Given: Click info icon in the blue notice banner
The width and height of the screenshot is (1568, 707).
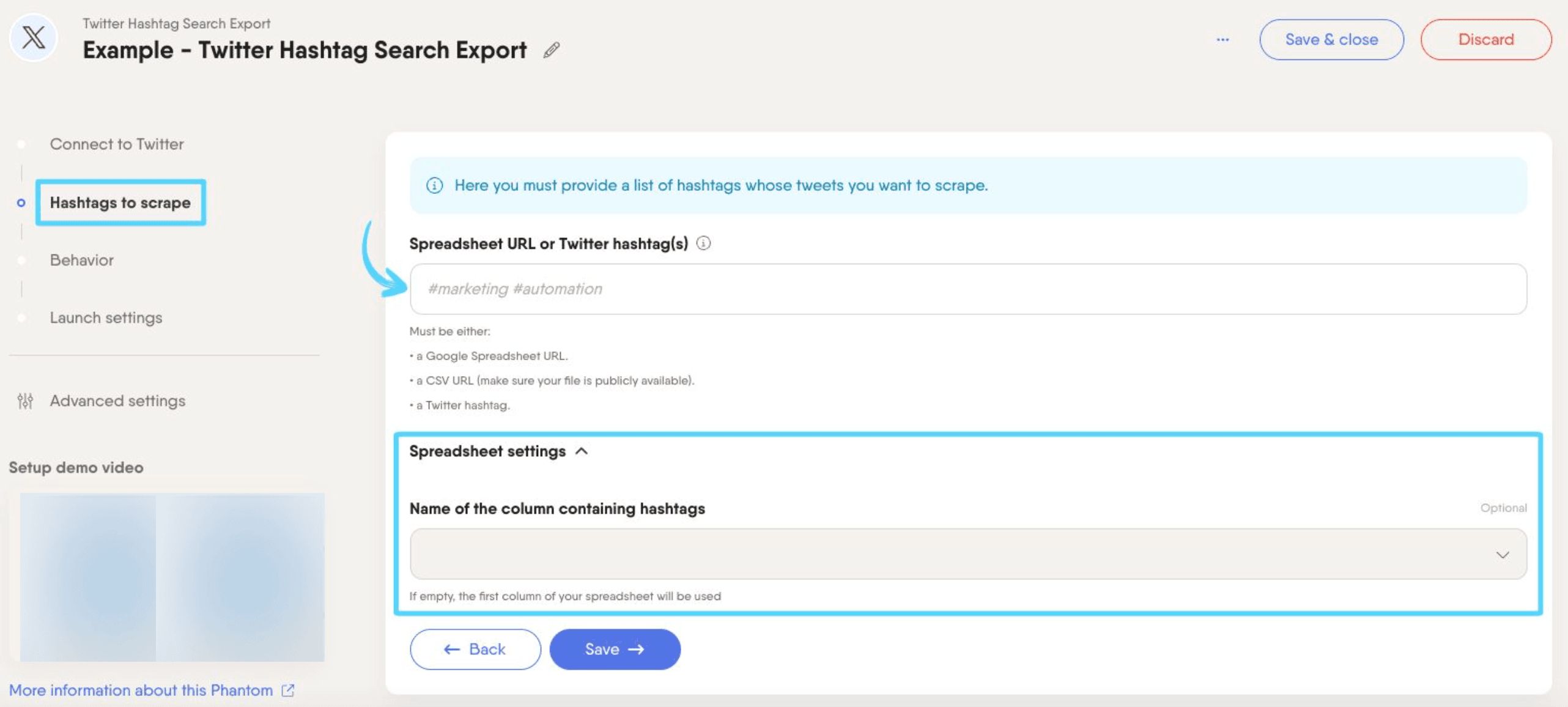Looking at the screenshot, I should point(434,185).
